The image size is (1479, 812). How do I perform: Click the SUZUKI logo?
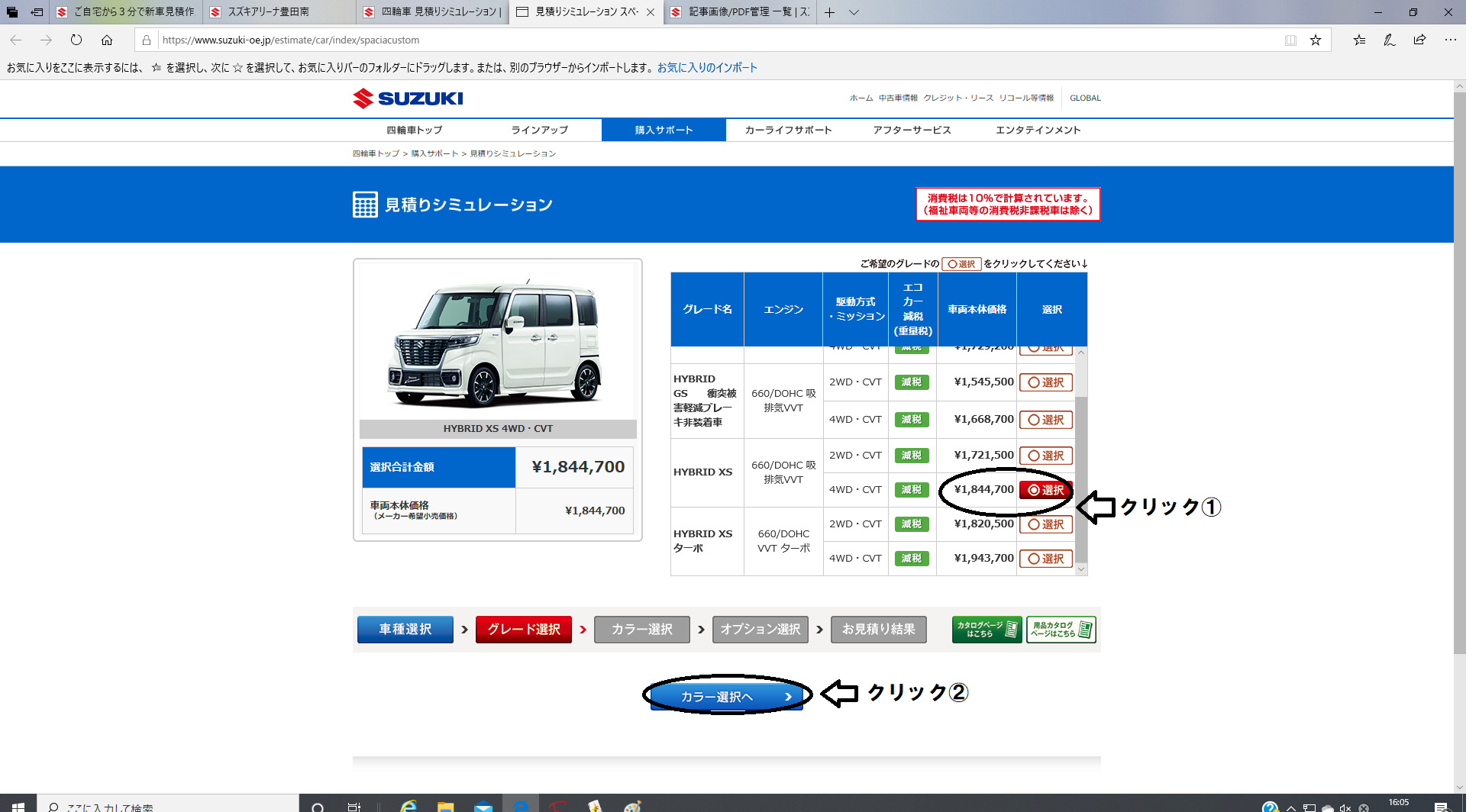(x=408, y=98)
